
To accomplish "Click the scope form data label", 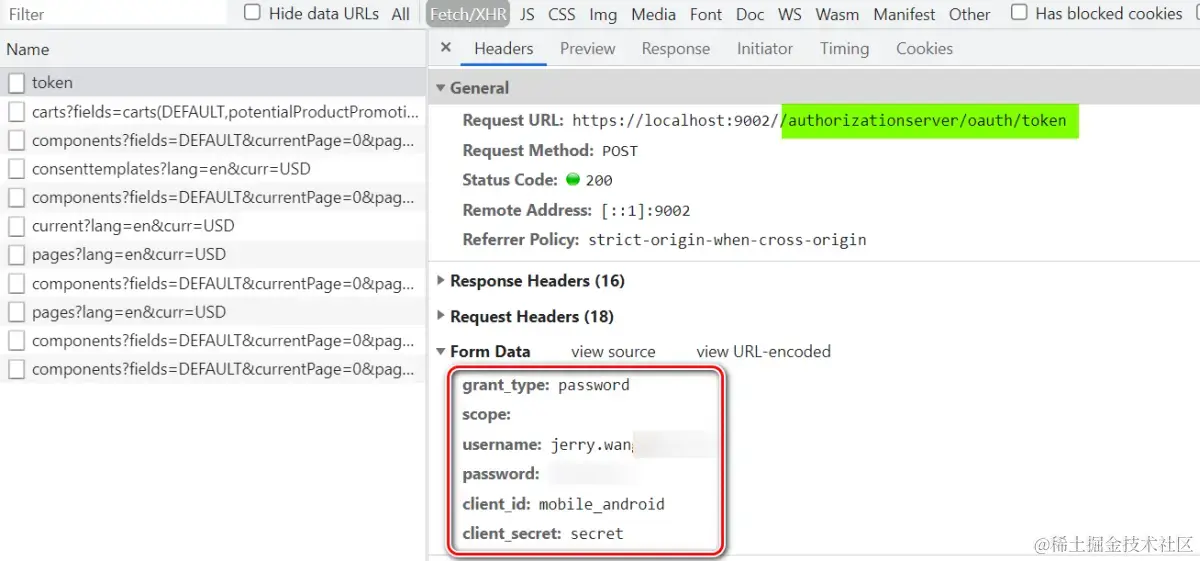I will click(x=487, y=414).
